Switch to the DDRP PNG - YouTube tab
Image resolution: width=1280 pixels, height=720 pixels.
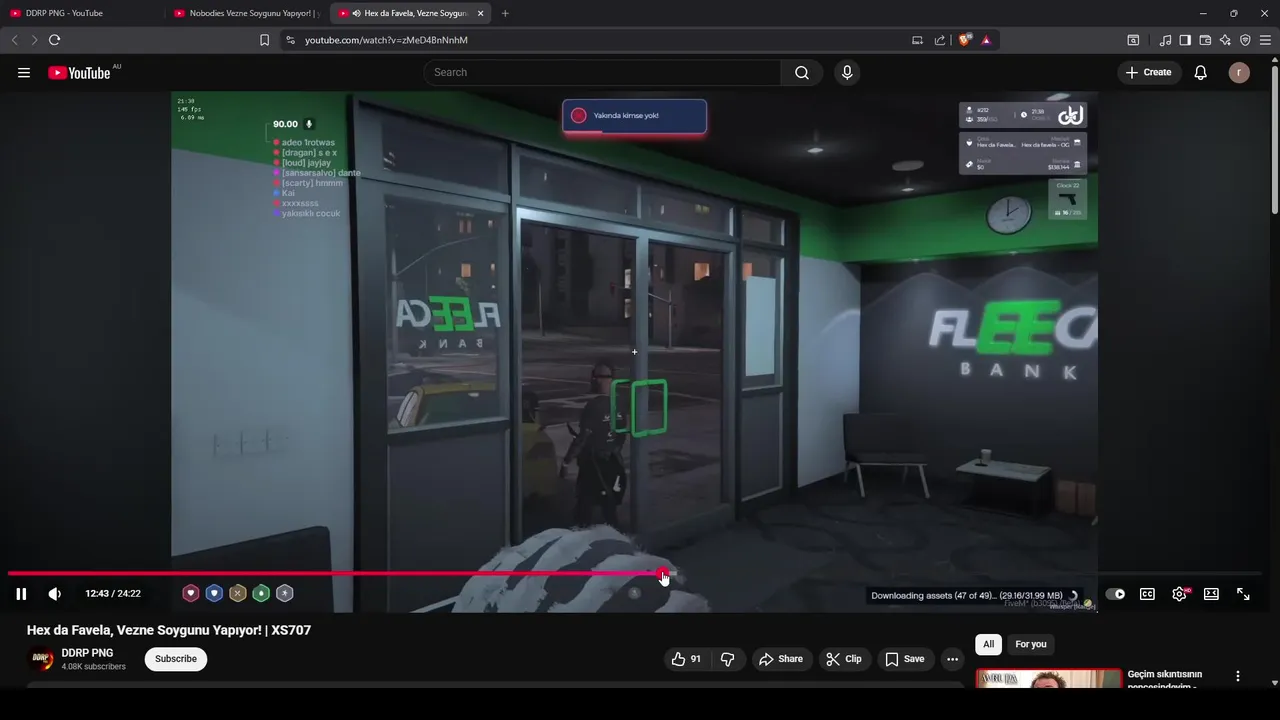coord(82,13)
